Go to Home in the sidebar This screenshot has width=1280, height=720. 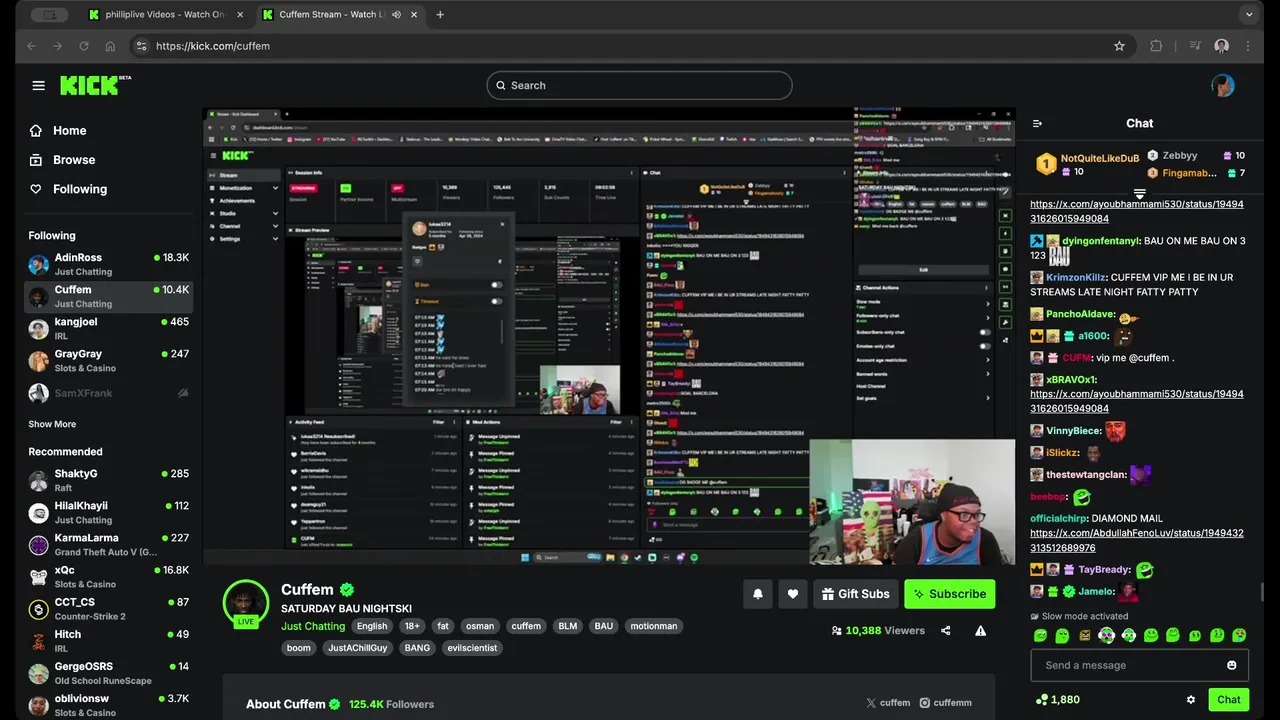[58, 131]
